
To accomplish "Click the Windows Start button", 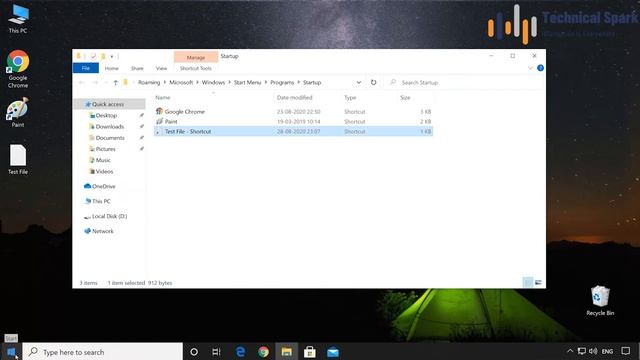I will [x=11, y=352].
